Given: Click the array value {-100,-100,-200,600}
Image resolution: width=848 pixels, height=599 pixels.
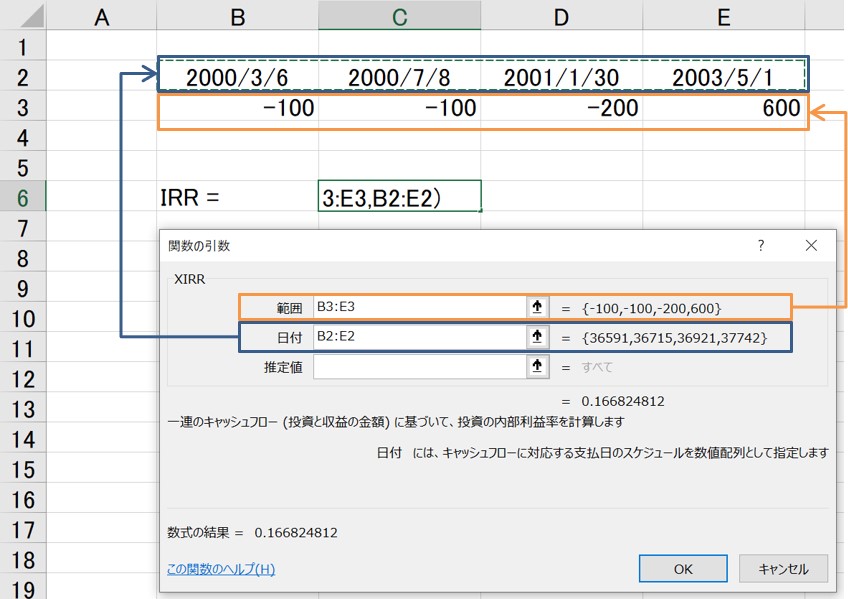Looking at the screenshot, I should pos(651,309).
